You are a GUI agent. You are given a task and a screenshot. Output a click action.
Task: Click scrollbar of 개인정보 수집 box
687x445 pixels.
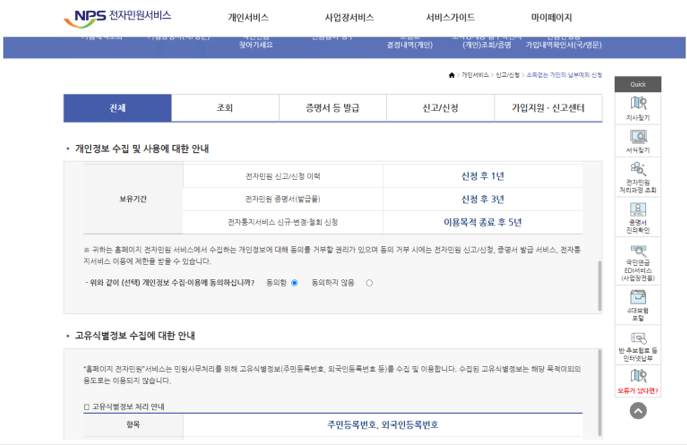point(599,286)
